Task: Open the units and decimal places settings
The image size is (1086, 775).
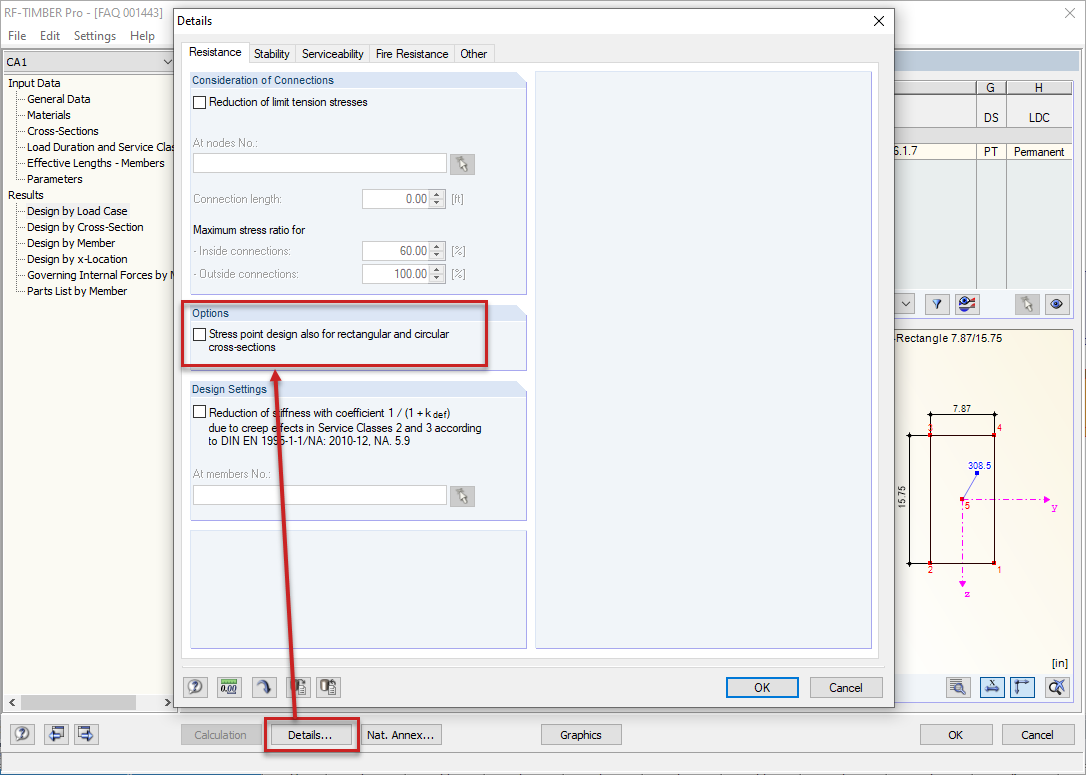Action: (228, 687)
